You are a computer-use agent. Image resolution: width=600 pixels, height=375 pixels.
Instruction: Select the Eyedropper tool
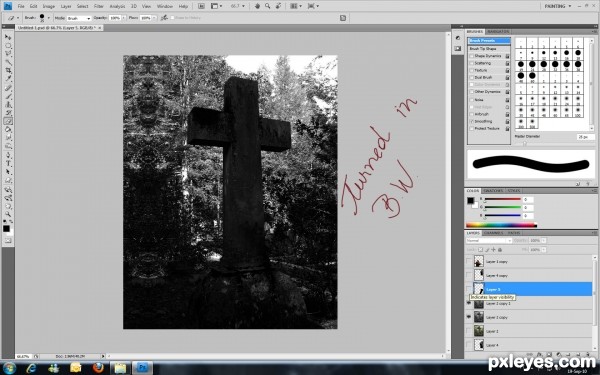tap(8, 79)
